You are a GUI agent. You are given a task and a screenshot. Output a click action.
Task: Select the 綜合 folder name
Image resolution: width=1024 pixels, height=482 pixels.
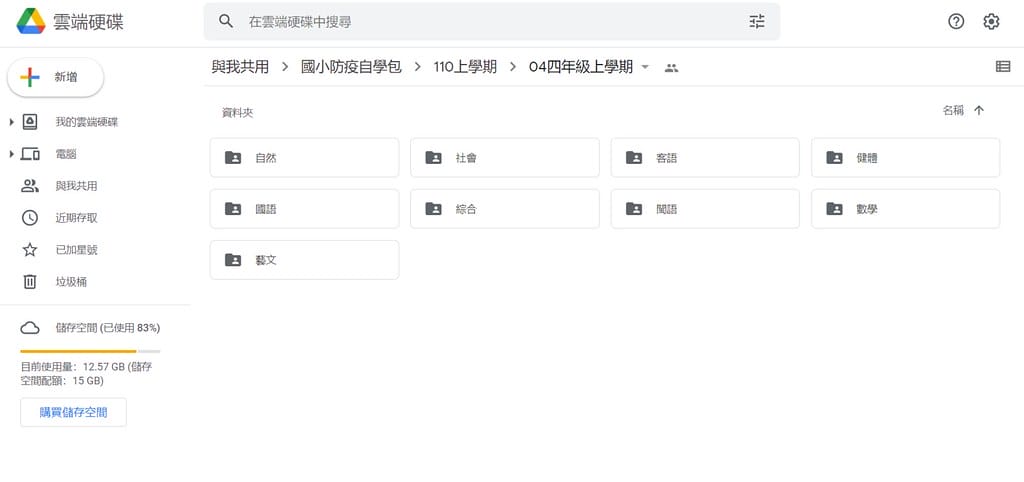(x=466, y=209)
